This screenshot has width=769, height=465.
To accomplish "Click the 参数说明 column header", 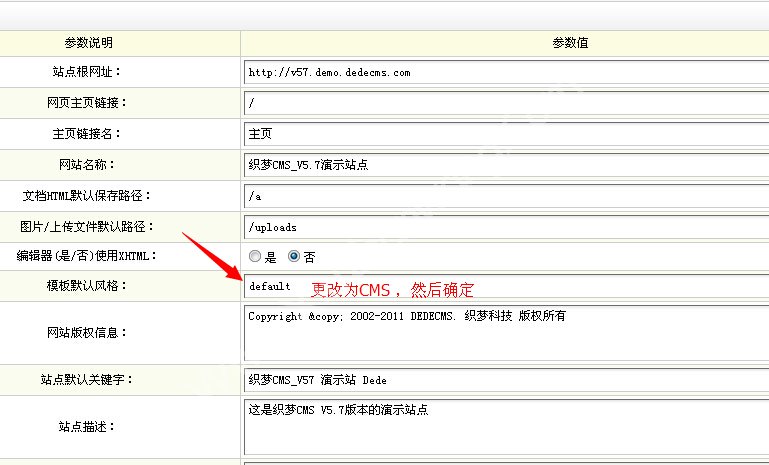I will 89,43.
